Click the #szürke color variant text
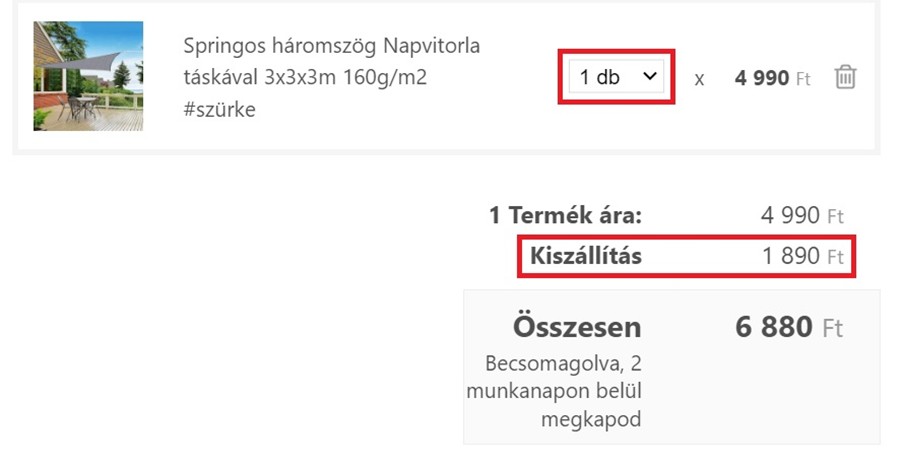Image resolution: width=903 pixels, height=466 pixels. click(x=219, y=109)
